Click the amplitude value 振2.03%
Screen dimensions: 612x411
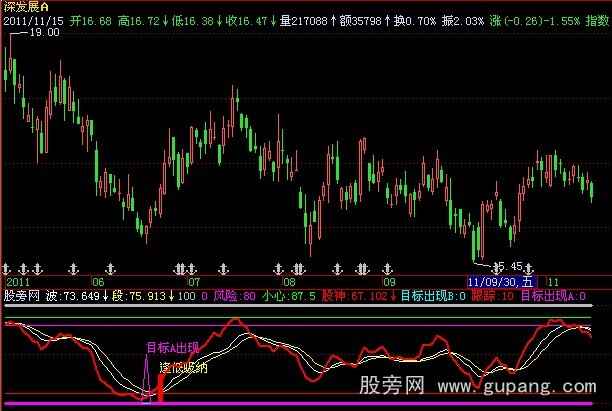click(463, 21)
